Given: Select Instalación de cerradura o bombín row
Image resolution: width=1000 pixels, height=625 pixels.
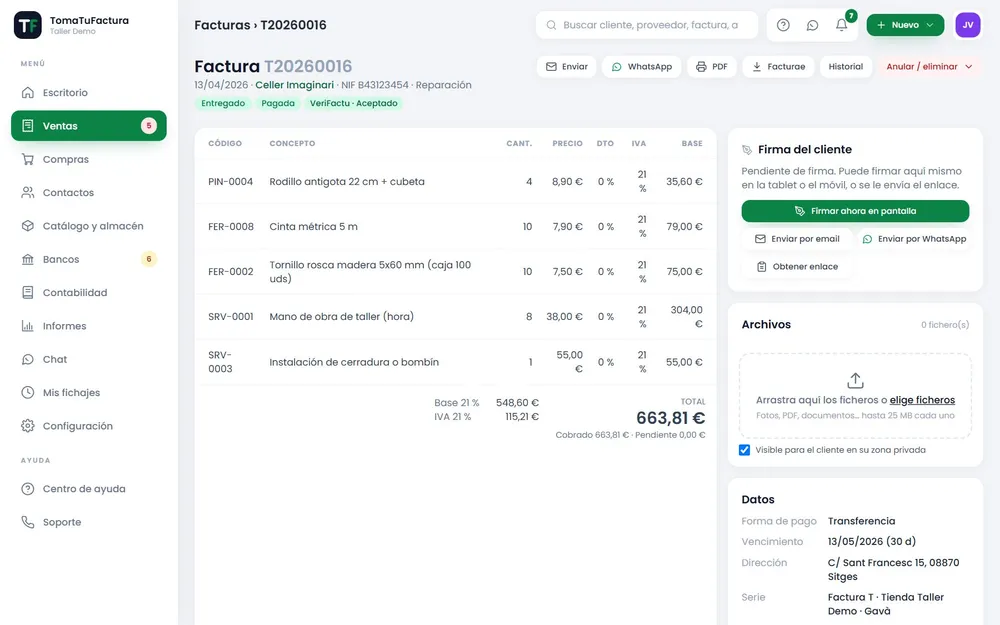Looking at the screenshot, I should [455, 362].
